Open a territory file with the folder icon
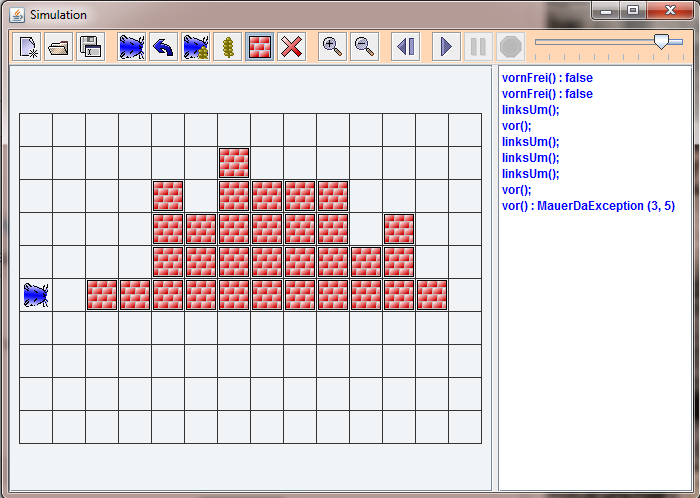This screenshot has height=498, width=700. click(58, 46)
